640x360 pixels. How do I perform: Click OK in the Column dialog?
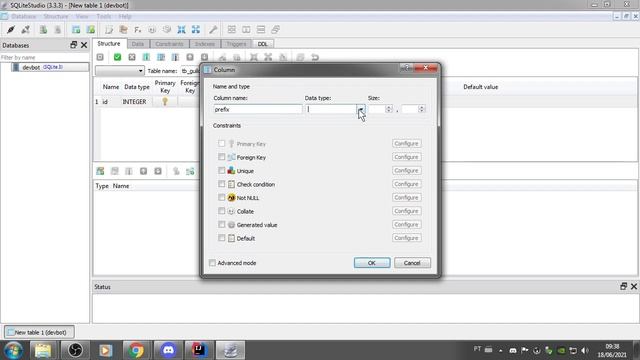pyautogui.click(x=372, y=263)
